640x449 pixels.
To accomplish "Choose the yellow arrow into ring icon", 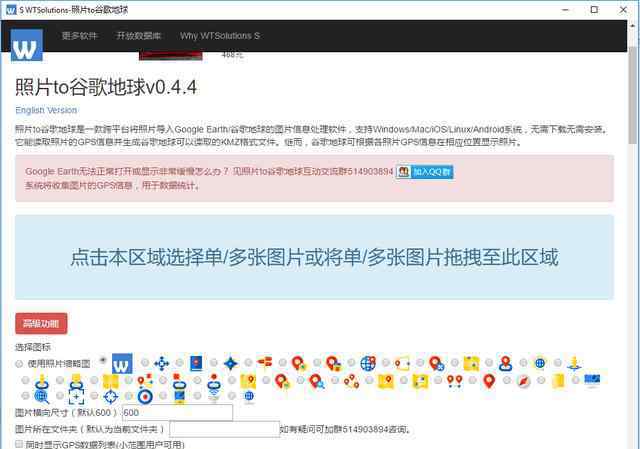I will coord(42,382).
